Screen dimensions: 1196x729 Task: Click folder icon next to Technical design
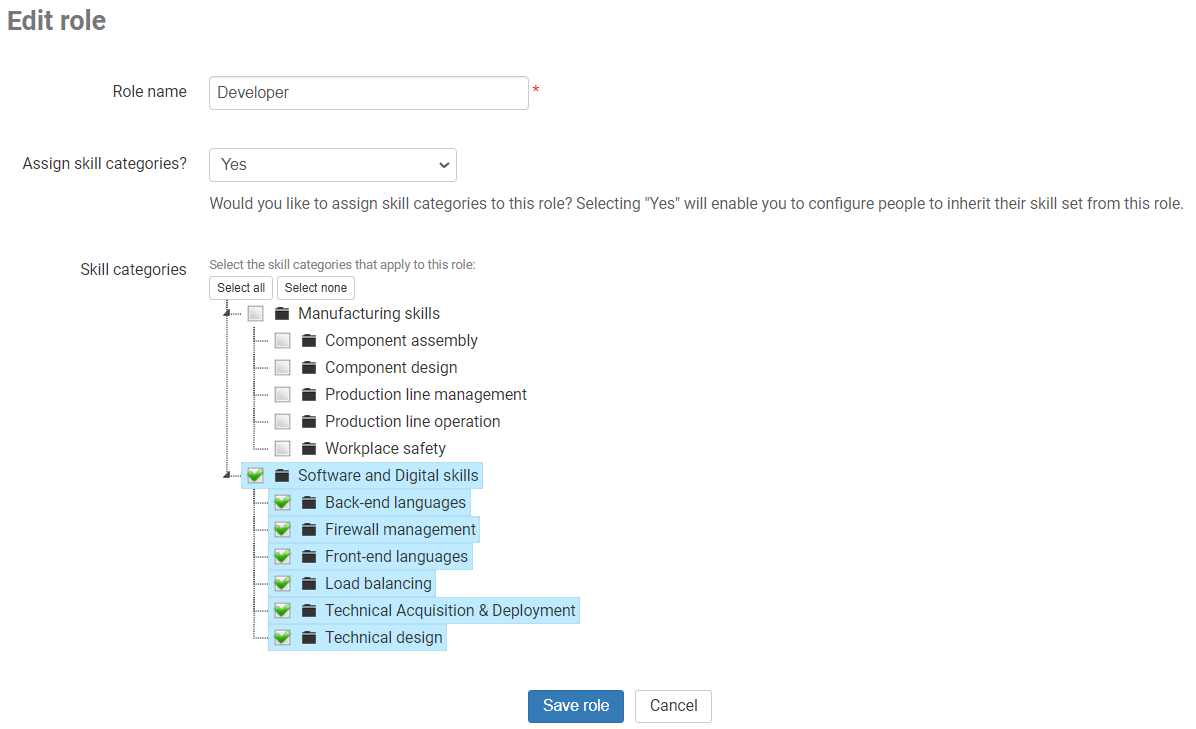coord(309,638)
